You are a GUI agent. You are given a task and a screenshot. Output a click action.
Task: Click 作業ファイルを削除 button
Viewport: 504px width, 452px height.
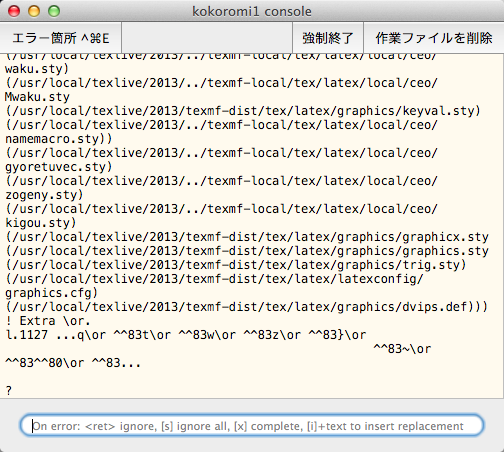[x=434, y=38]
